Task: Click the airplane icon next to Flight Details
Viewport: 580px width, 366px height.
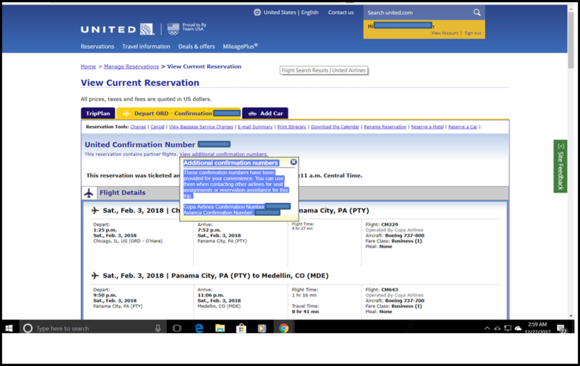Action: tap(89, 193)
